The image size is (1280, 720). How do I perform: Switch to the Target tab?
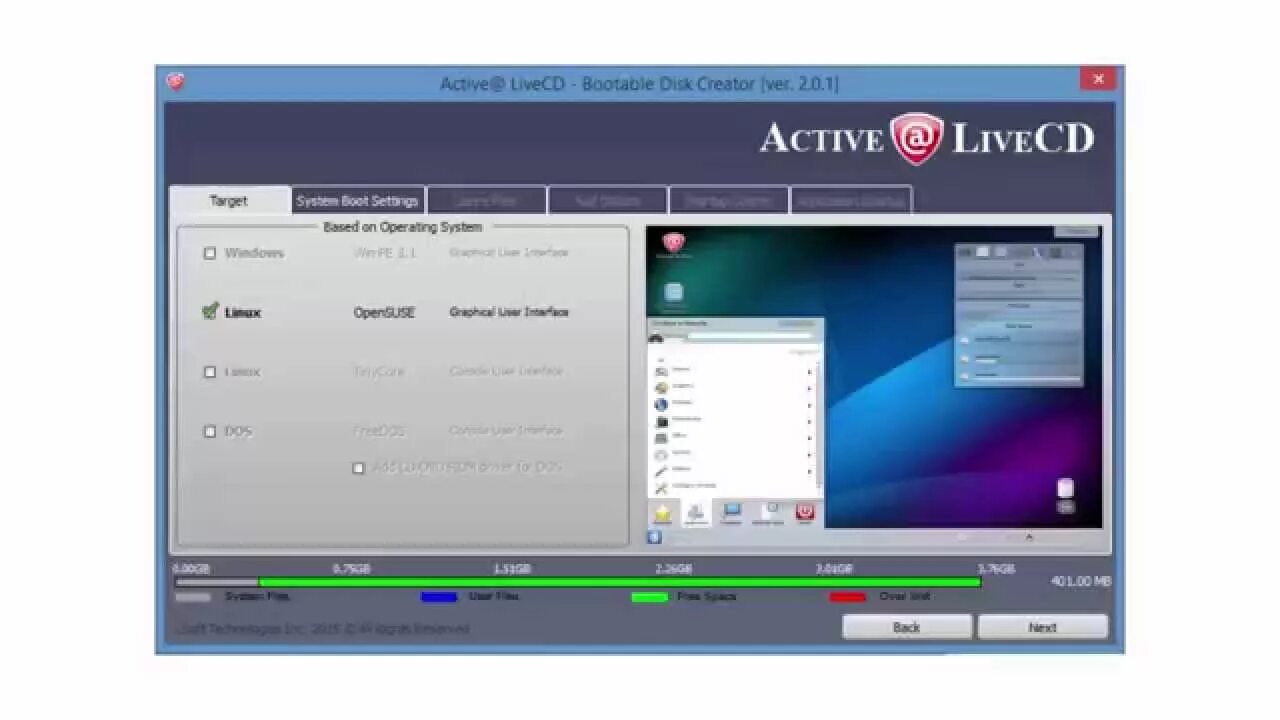point(229,200)
